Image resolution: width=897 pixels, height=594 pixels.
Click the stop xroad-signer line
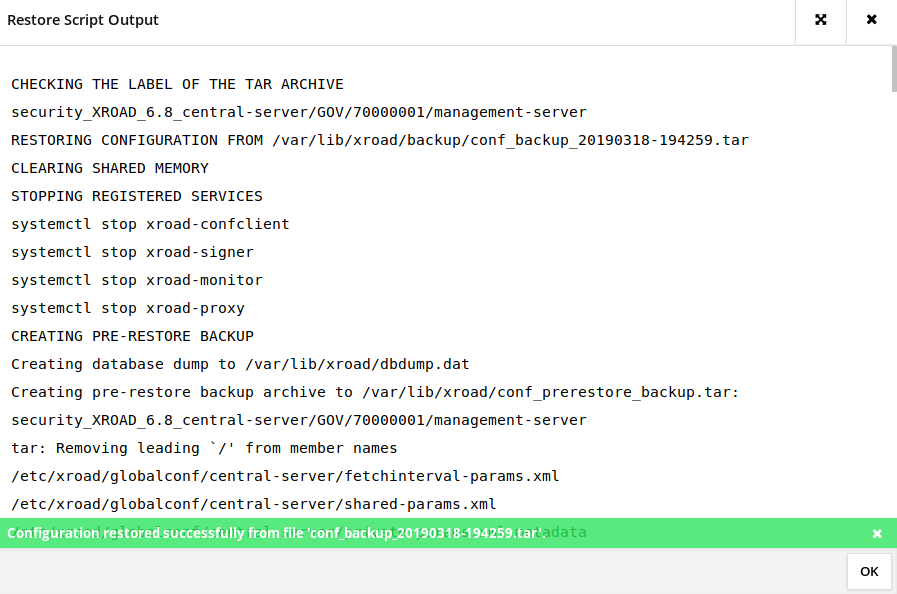click(x=132, y=252)
